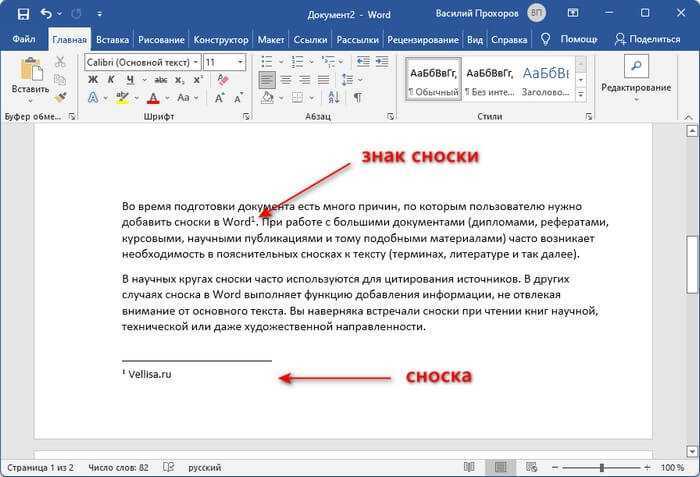Show paragraph marks ¶
Image resolution: width=700 pixels, height=477 pixels.
(358, 97)
